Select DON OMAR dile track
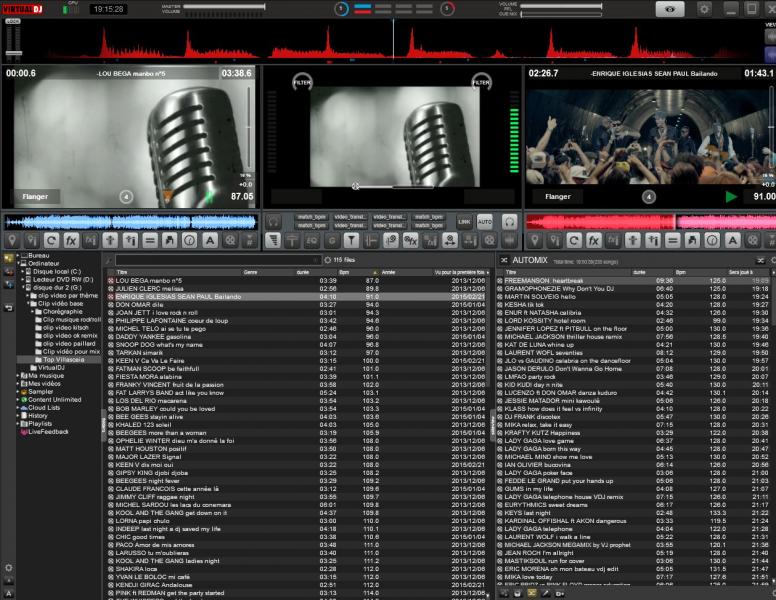Image resolution: width=776 pixels, height=600 pixels. tap(139, 304)
